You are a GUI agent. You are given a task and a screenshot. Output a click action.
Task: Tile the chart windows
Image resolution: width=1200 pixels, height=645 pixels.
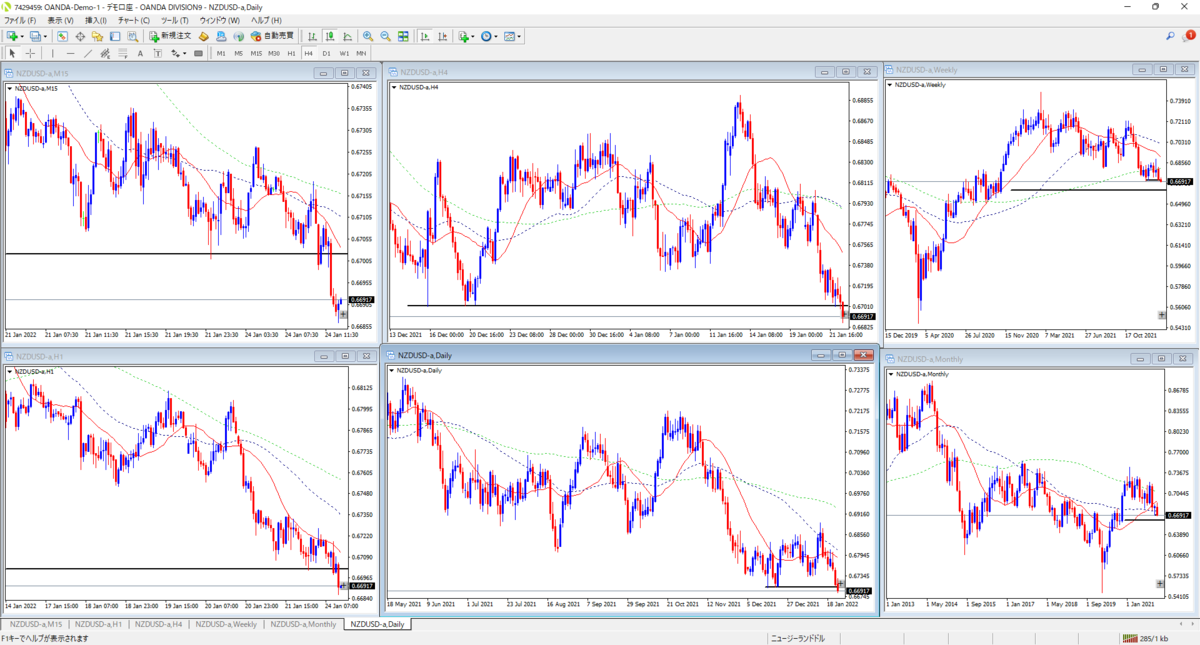click(x=403, y=36)
